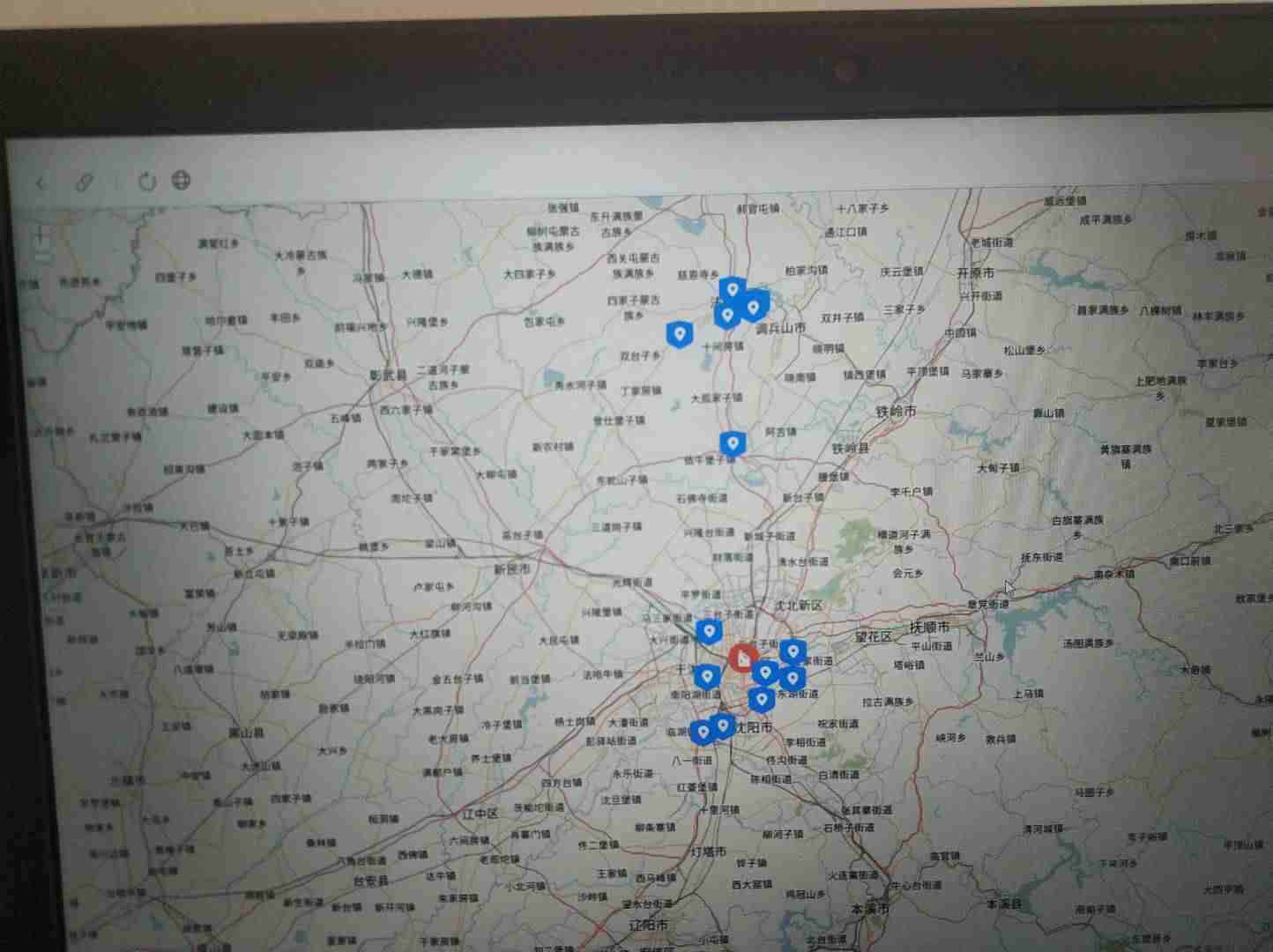Open the globe icon in the toolbar
Viewport: 1273px width, 952px height.
(181, 180)
